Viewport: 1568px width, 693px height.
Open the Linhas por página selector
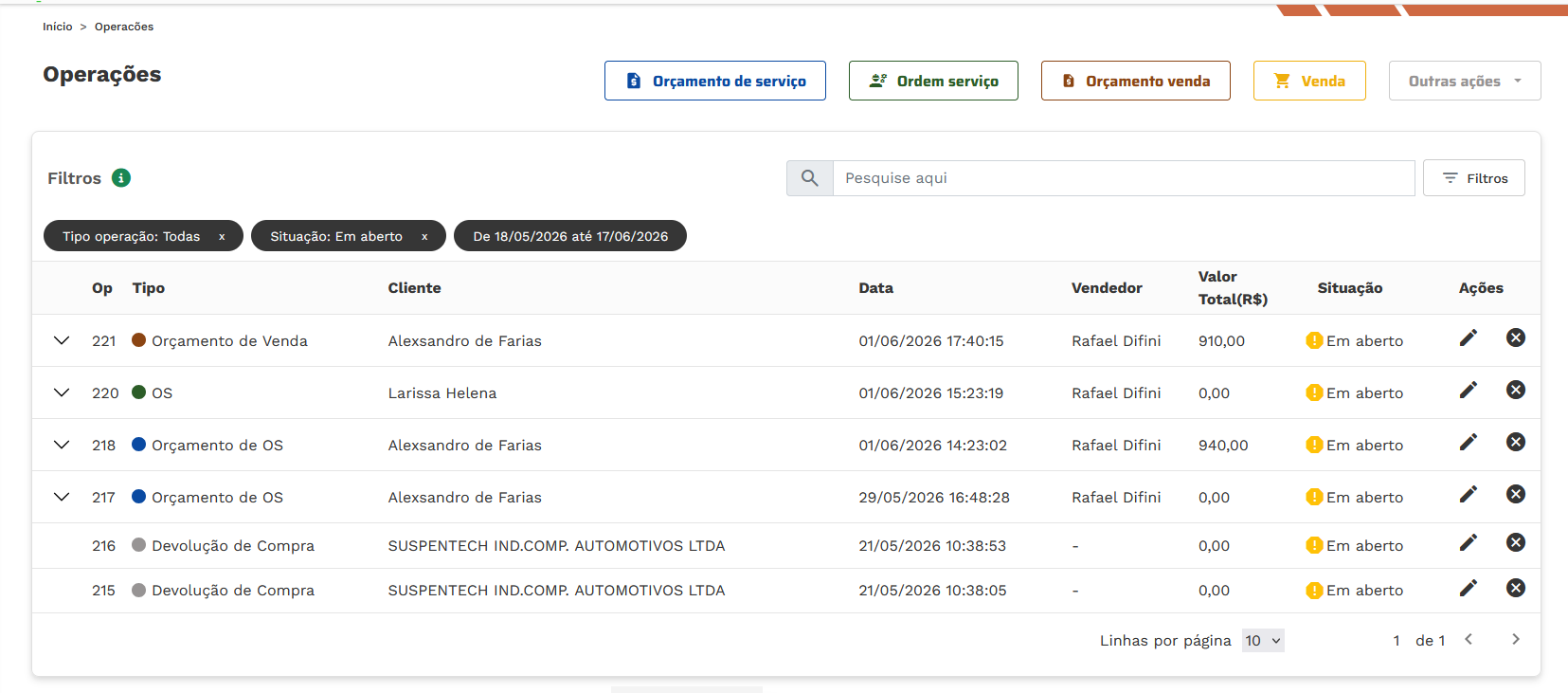(1263, 641)
